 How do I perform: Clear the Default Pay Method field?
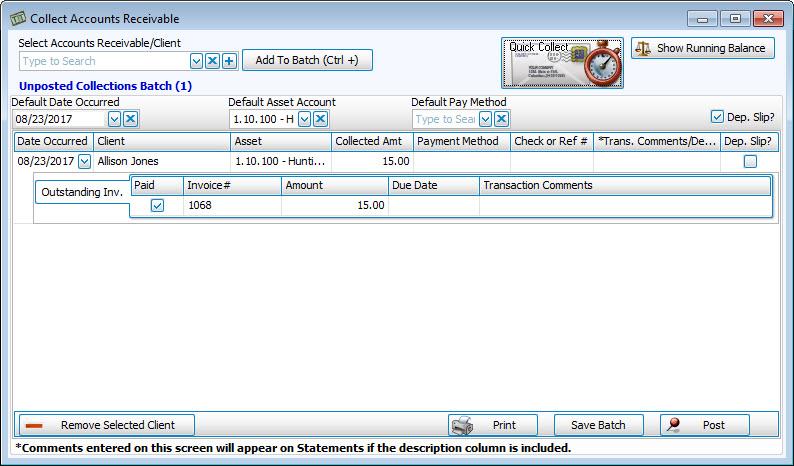(502, 119)
